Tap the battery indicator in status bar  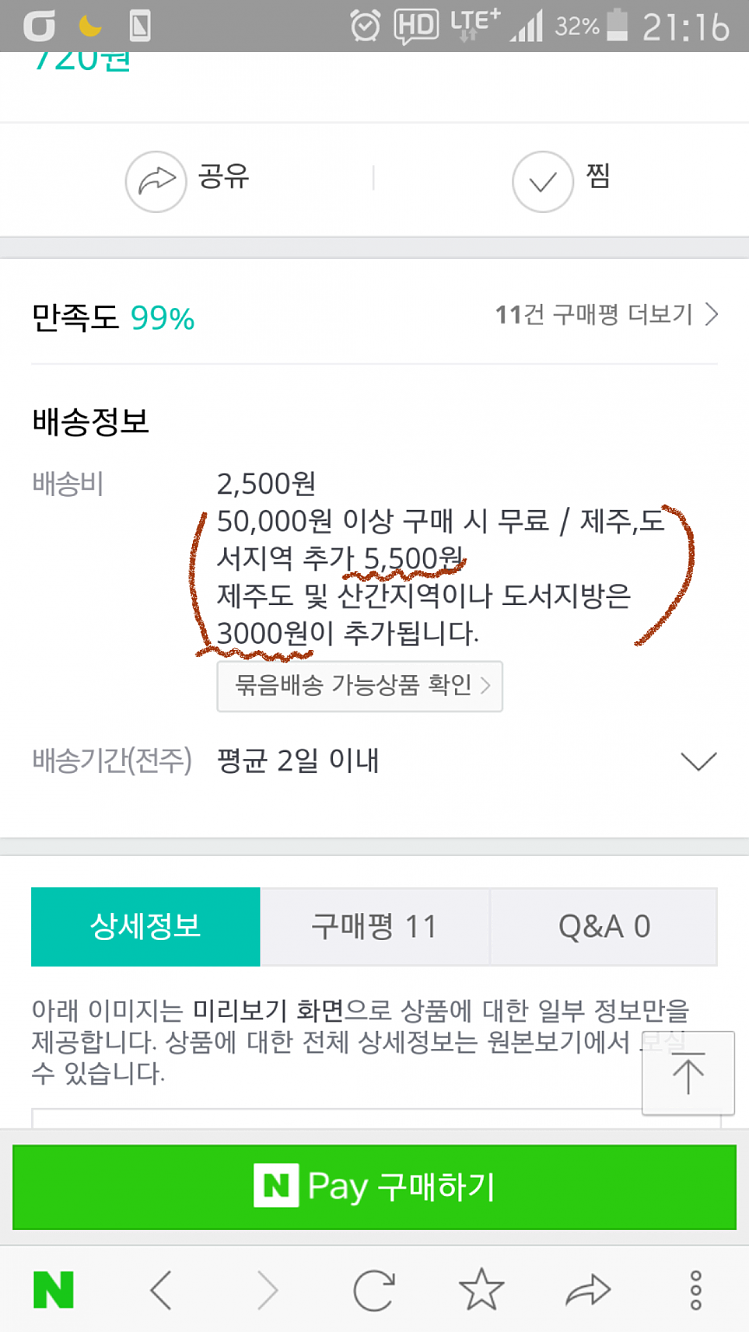tap(620, 26)
